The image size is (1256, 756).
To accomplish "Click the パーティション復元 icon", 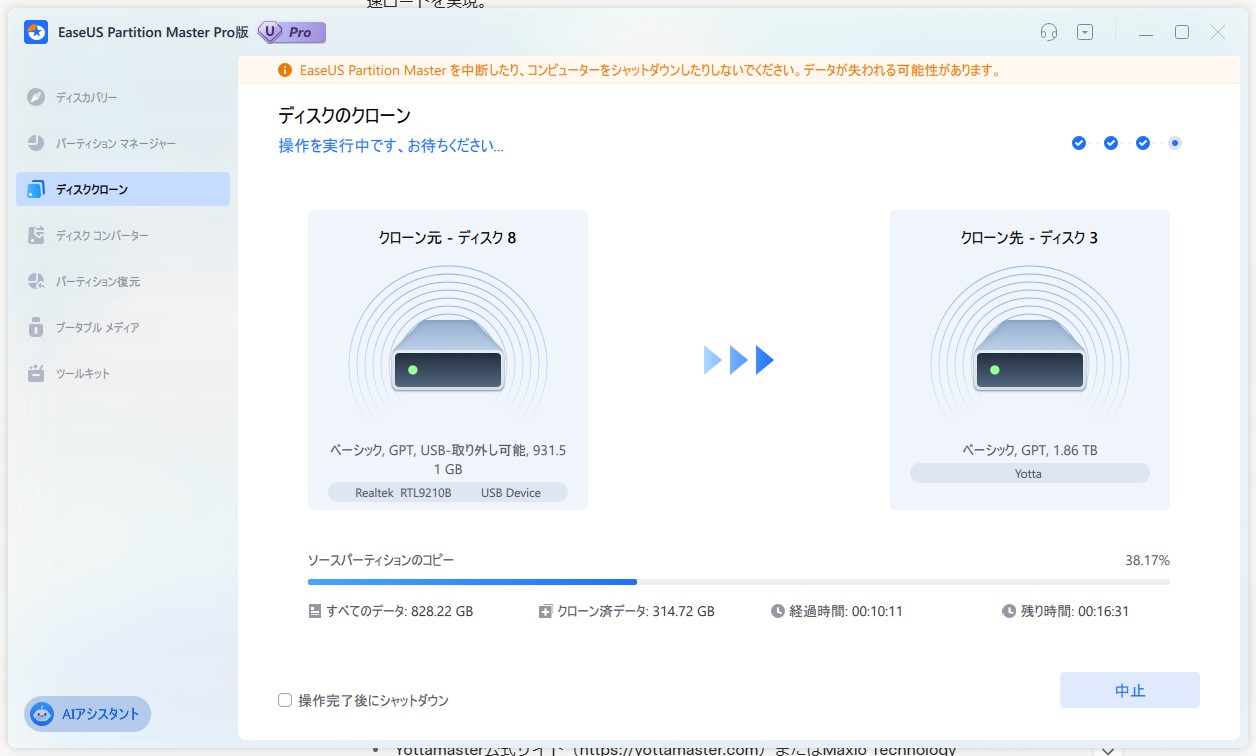I will pos(36,281).
